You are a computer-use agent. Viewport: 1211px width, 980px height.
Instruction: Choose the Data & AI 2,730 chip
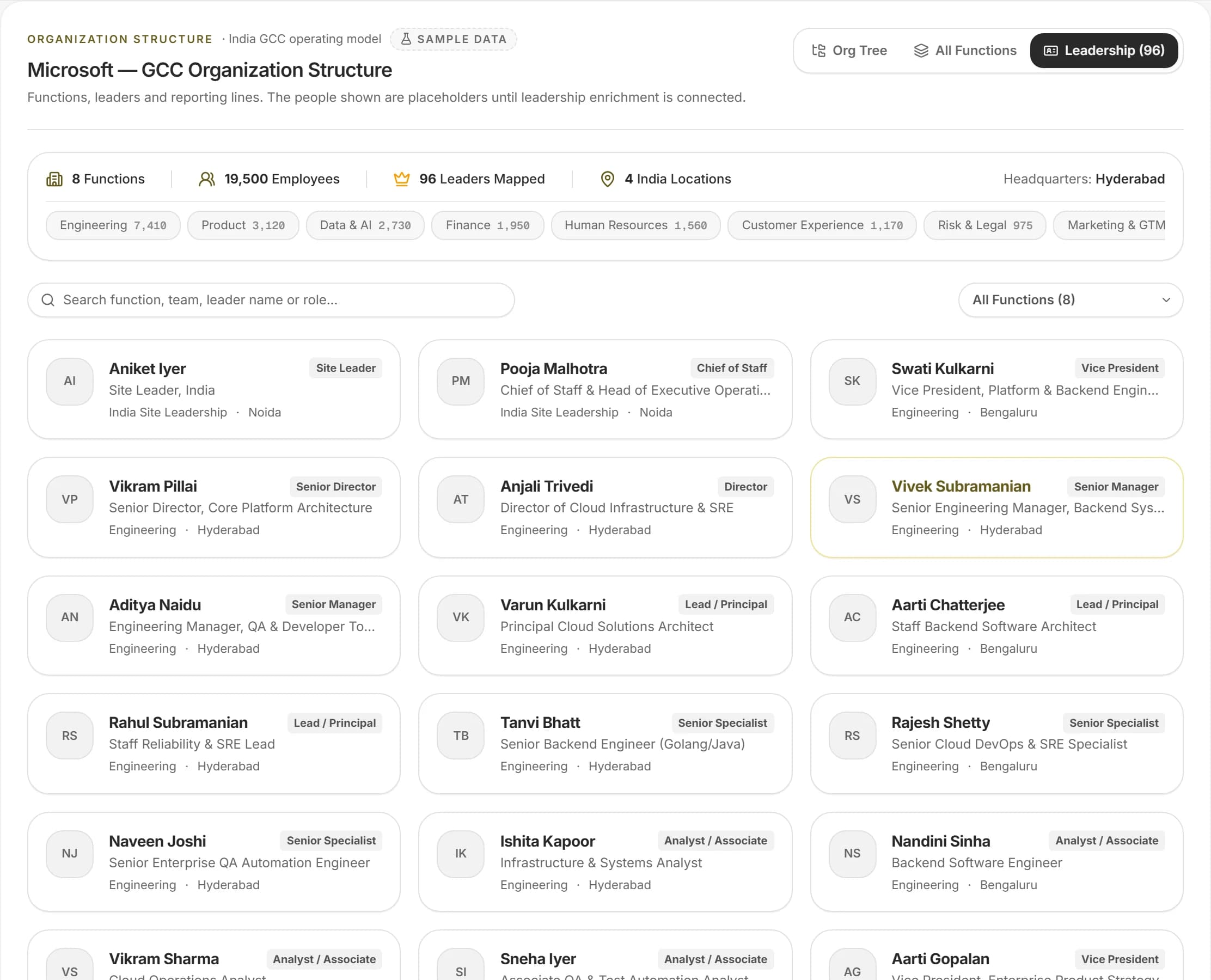click(365, 225)
